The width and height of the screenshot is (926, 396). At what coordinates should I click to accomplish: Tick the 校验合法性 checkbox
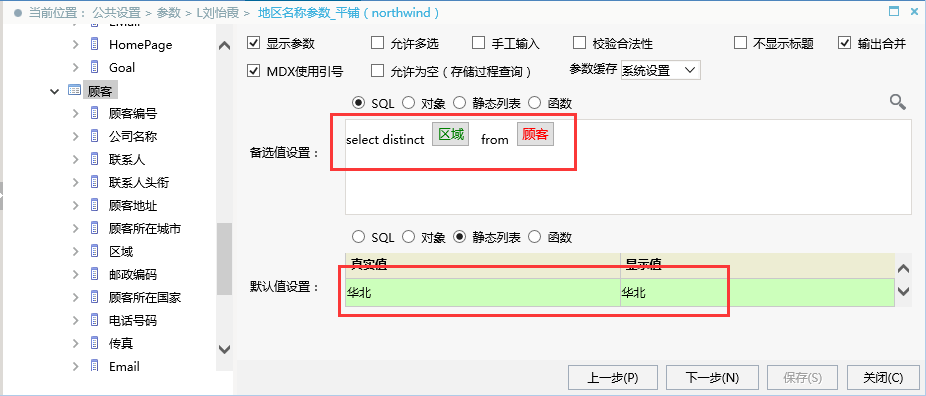[x=579, y=43]
